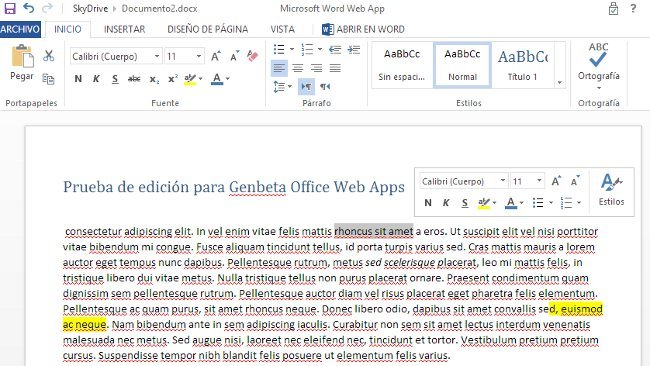Switch to the INICIO tab

(x=68, y=29)
